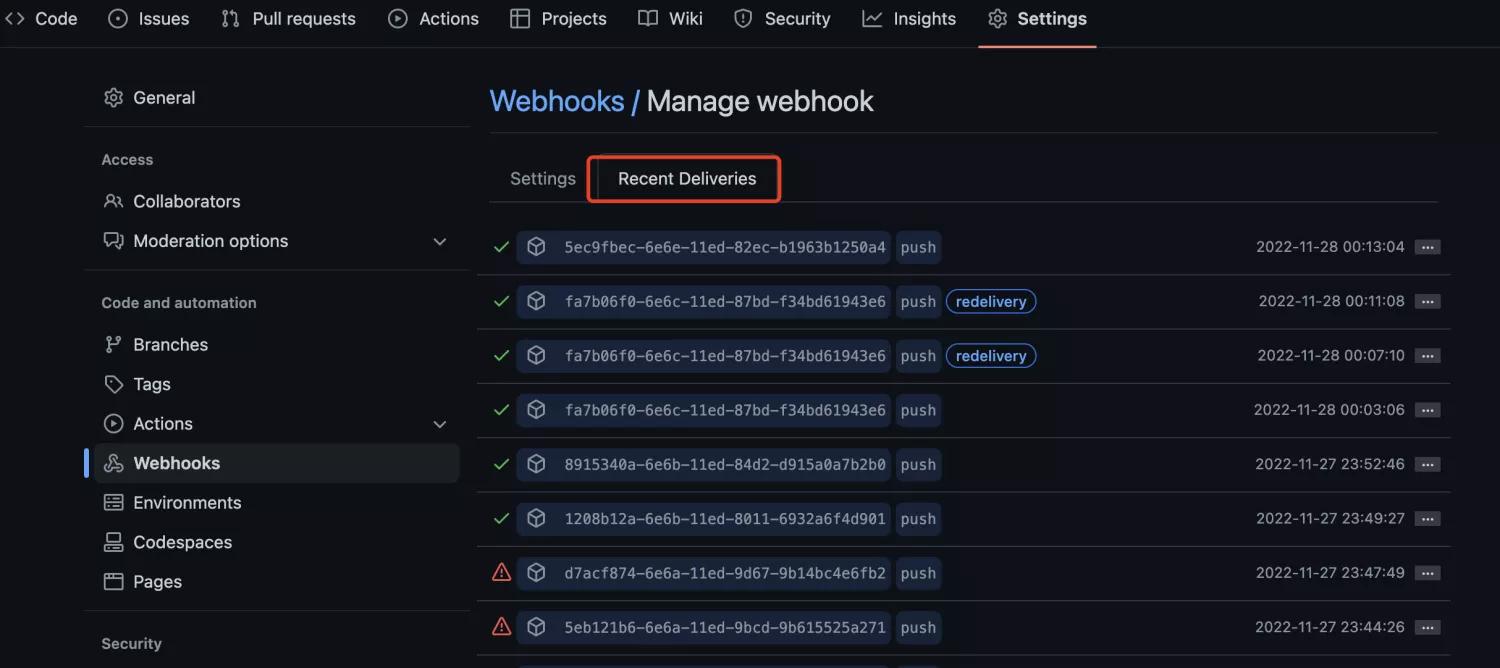Click the Collaborators people icon
The width and height of the screenshot is (1500, 668).
pyautogui.click(x=114, y=201)
